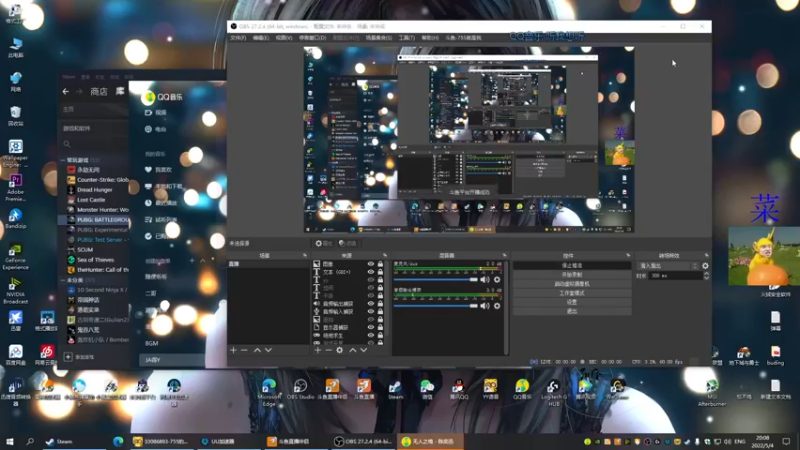This screenshot has width=800, height=450.
Task: Toggle visibility of the 图像 source
Action: (x=371, y=264)
